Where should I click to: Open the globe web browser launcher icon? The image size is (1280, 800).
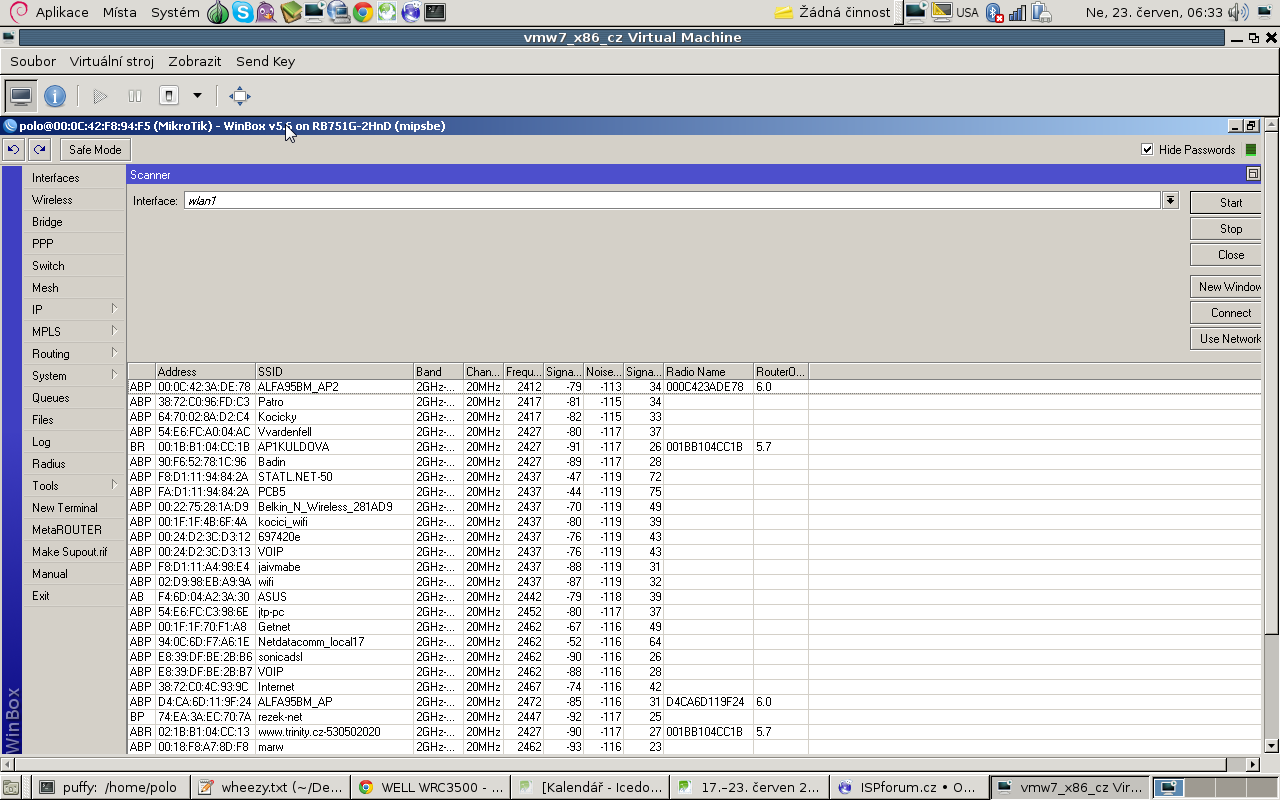410,12
